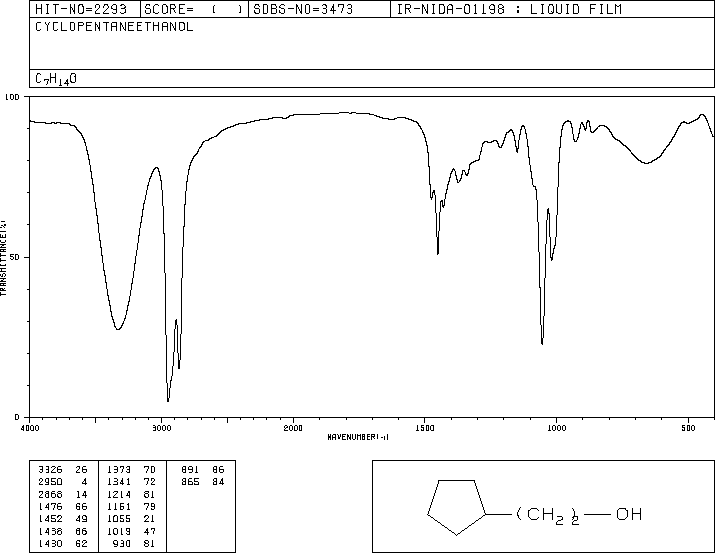The image size is (715, 553).
Task: Select peak table entry 1373
Action: pos(131,470)
